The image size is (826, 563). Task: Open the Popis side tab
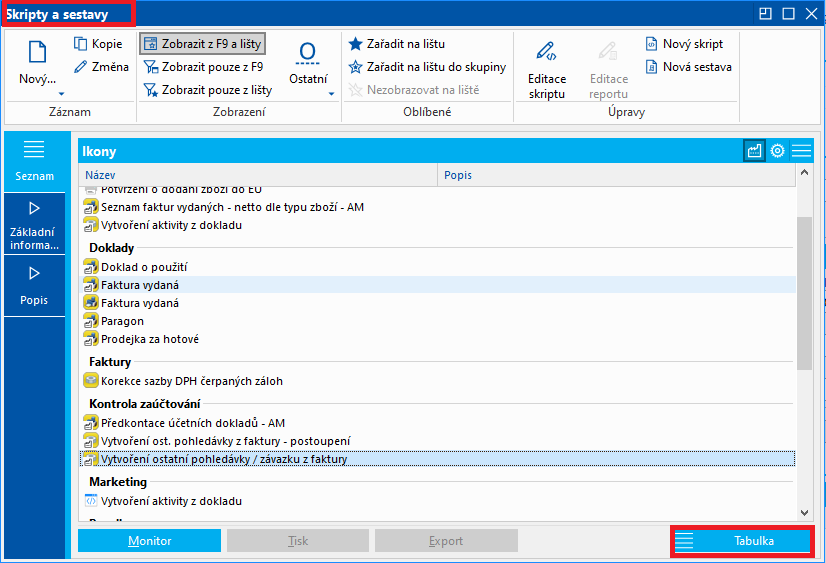coord(34,286)
